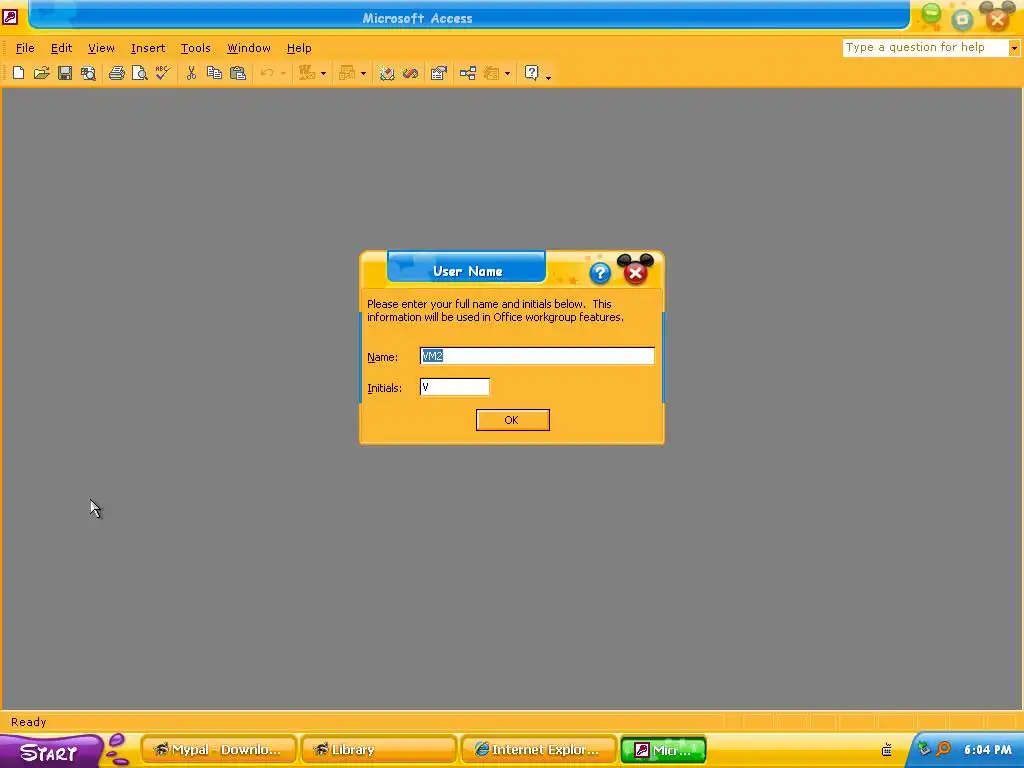This screenshot has width=1024, height=768.
Task: Click the Save floppy disk icon
Action: (65, 73)
